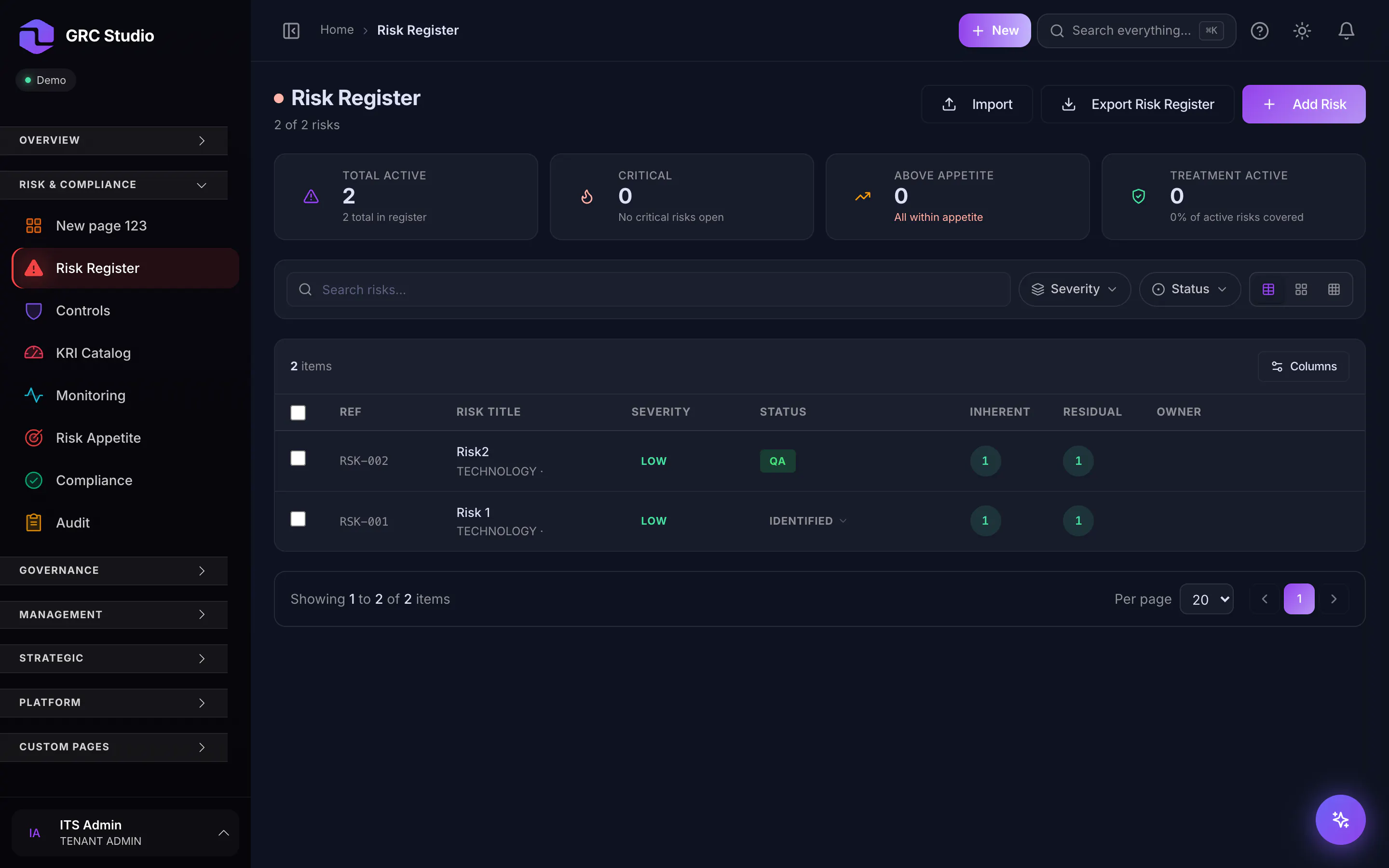Screen dimensions: 1389x868
Task: Sort by the Owner column header
Action: [1178, 412]
